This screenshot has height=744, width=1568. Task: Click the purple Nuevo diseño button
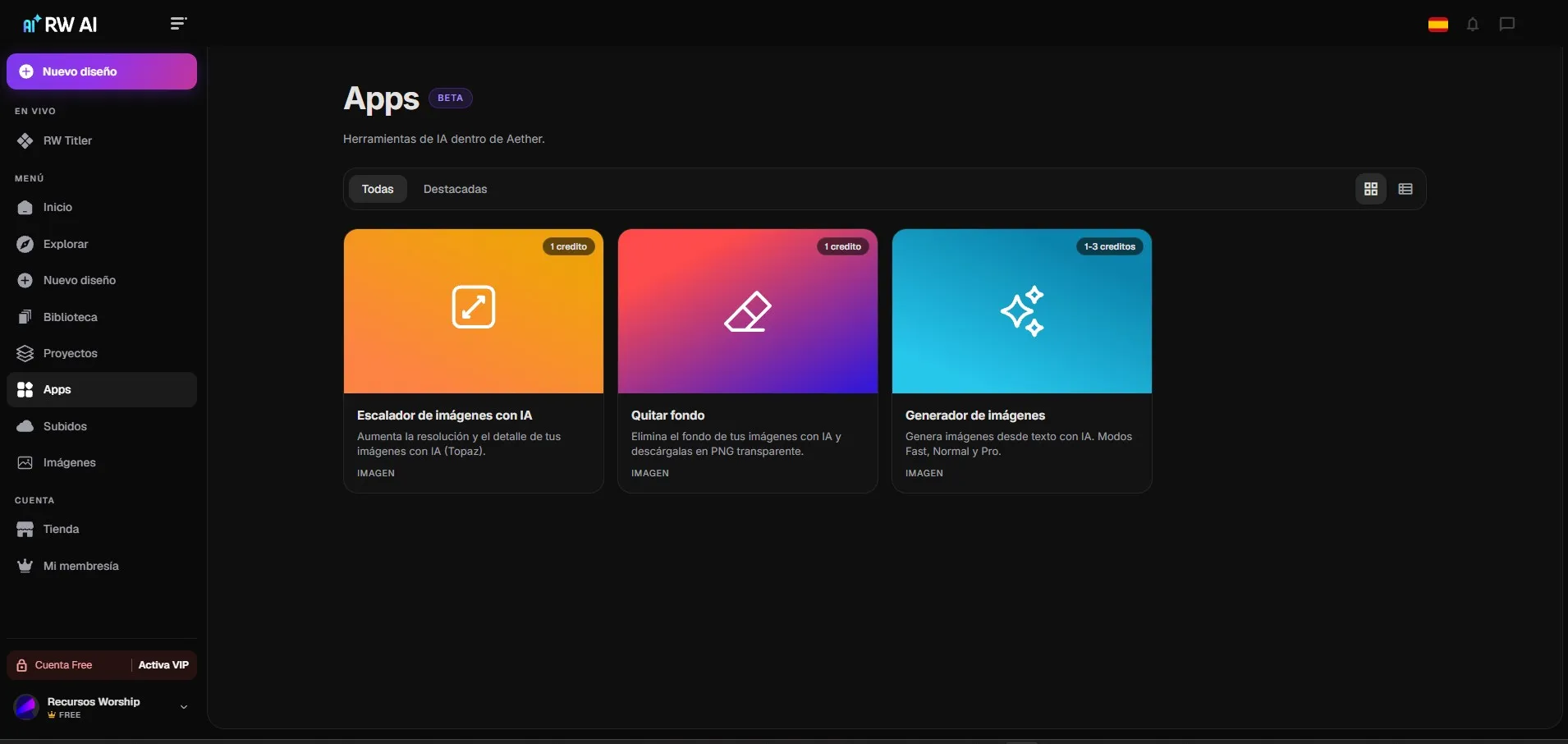(102, 71)
